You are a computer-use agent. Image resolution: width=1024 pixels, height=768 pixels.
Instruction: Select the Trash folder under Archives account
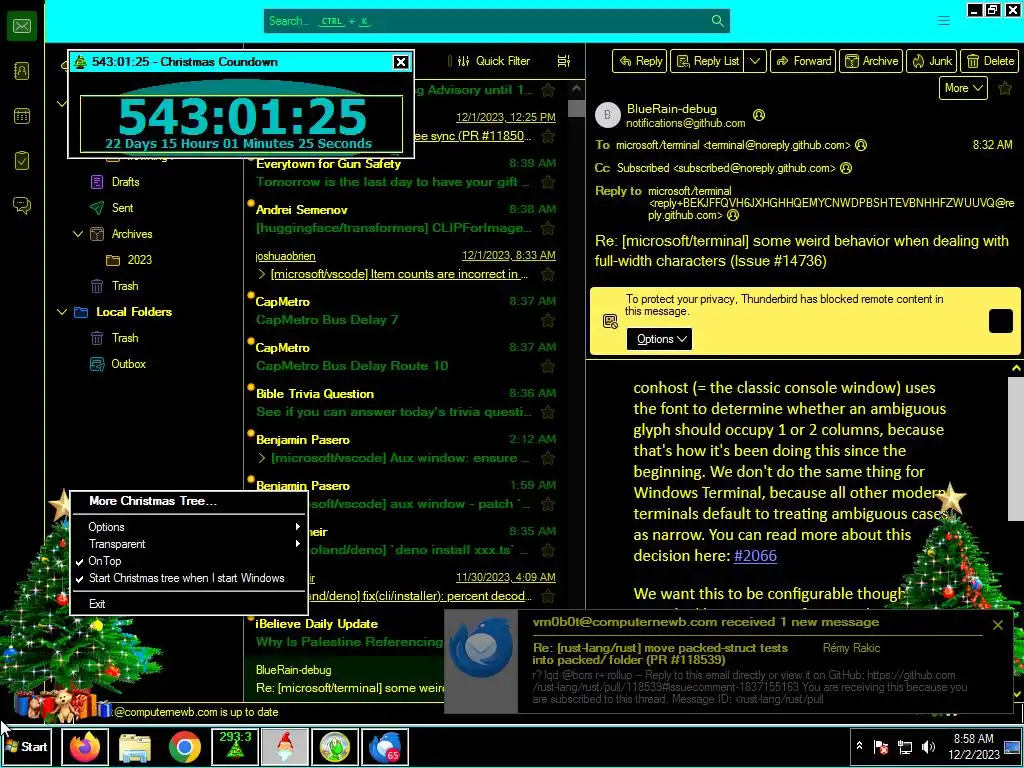pyautogui.click(x=125, y=286)
